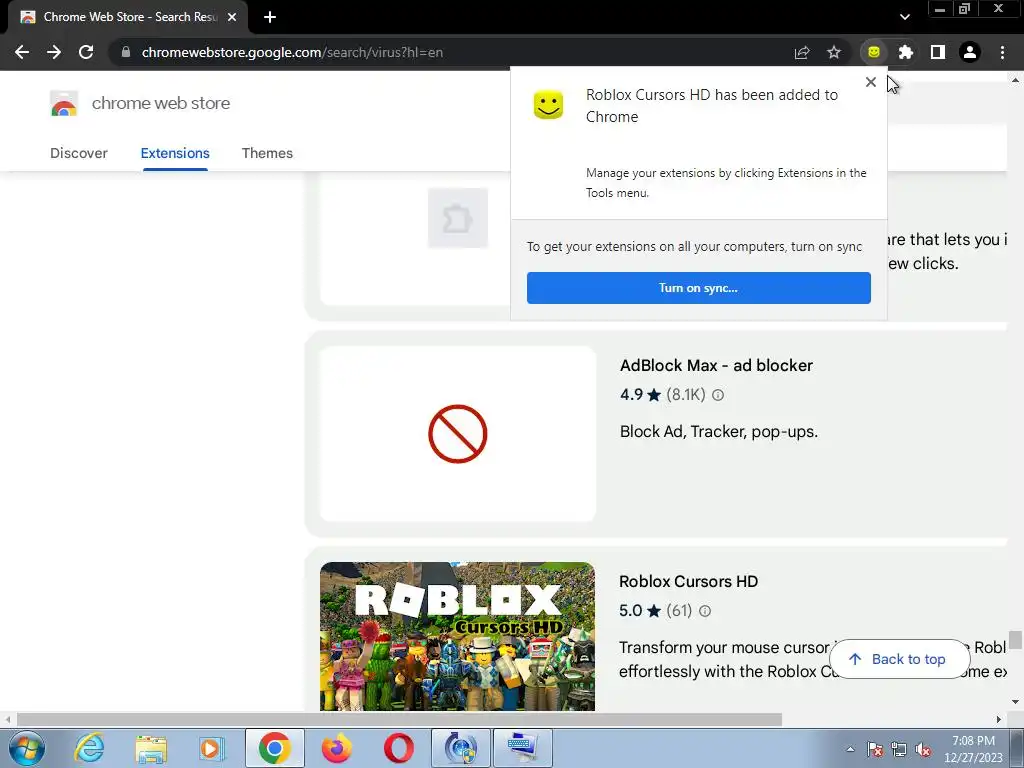Click the horizontal scrollbar thumb
Image resolution: width=1024 pixels, height=768 pixels.
click(399, 720)
